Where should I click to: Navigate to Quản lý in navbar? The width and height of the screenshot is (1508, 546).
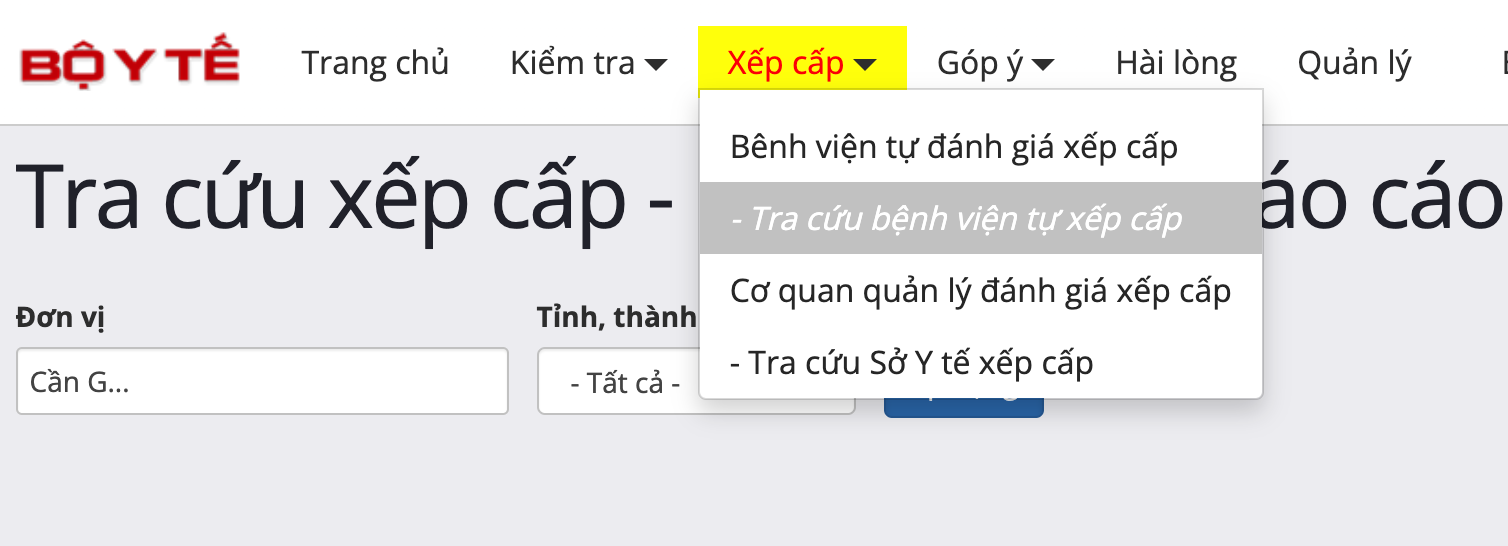click(x=1354, y=64)
